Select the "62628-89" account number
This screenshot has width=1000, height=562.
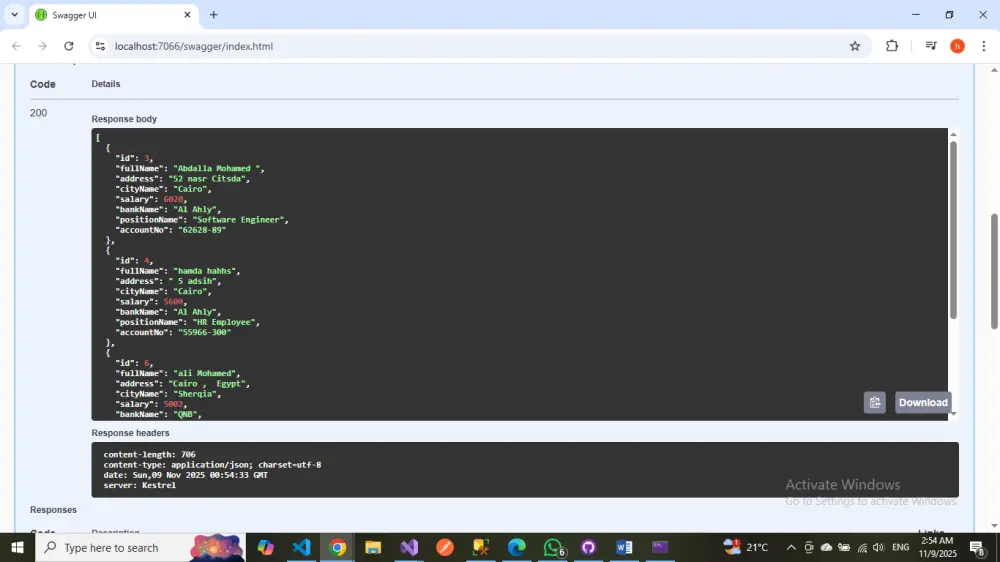pyautogui.click(x=202, y=230)
